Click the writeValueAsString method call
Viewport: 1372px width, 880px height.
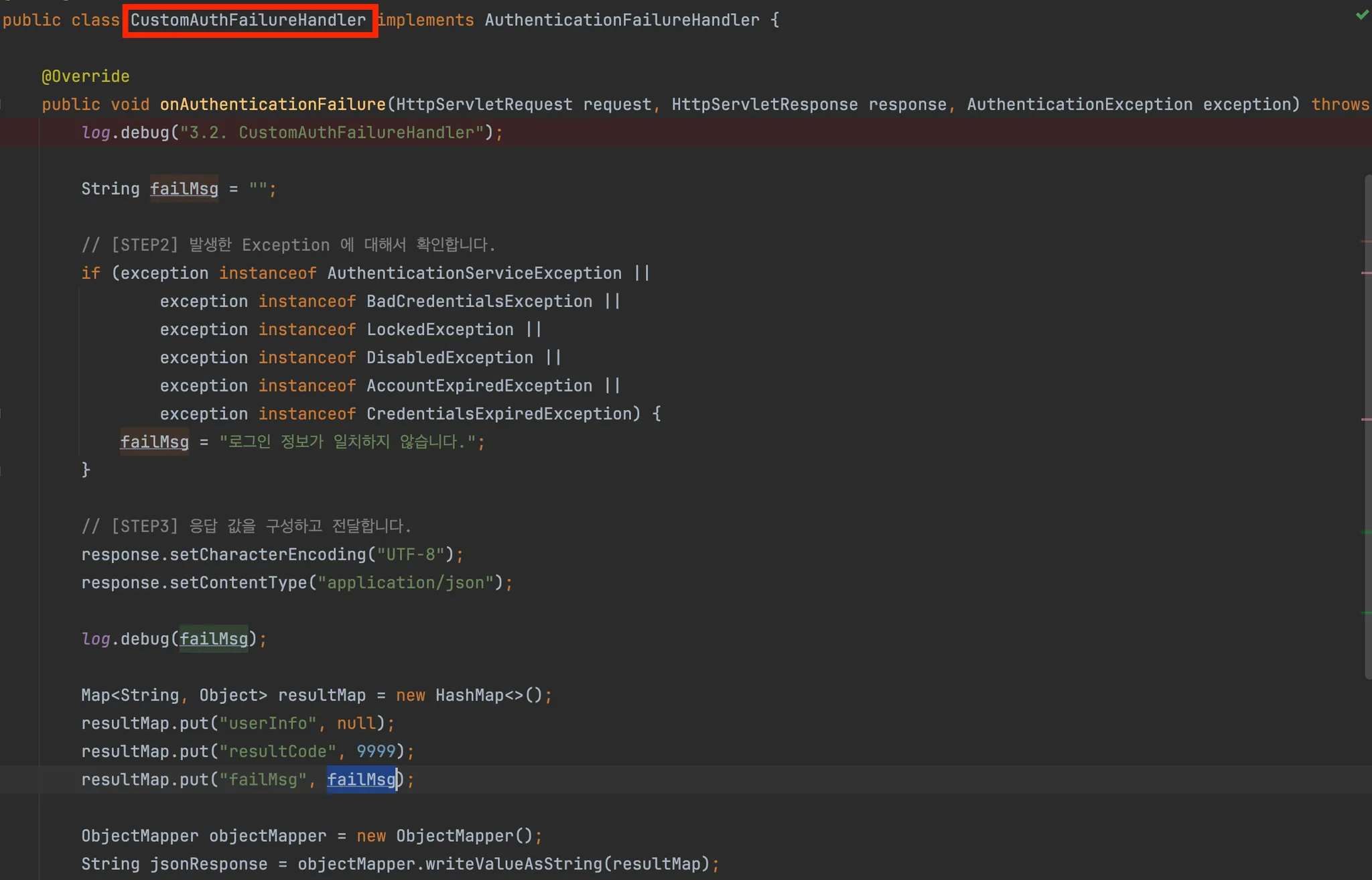tap(513, 864)
